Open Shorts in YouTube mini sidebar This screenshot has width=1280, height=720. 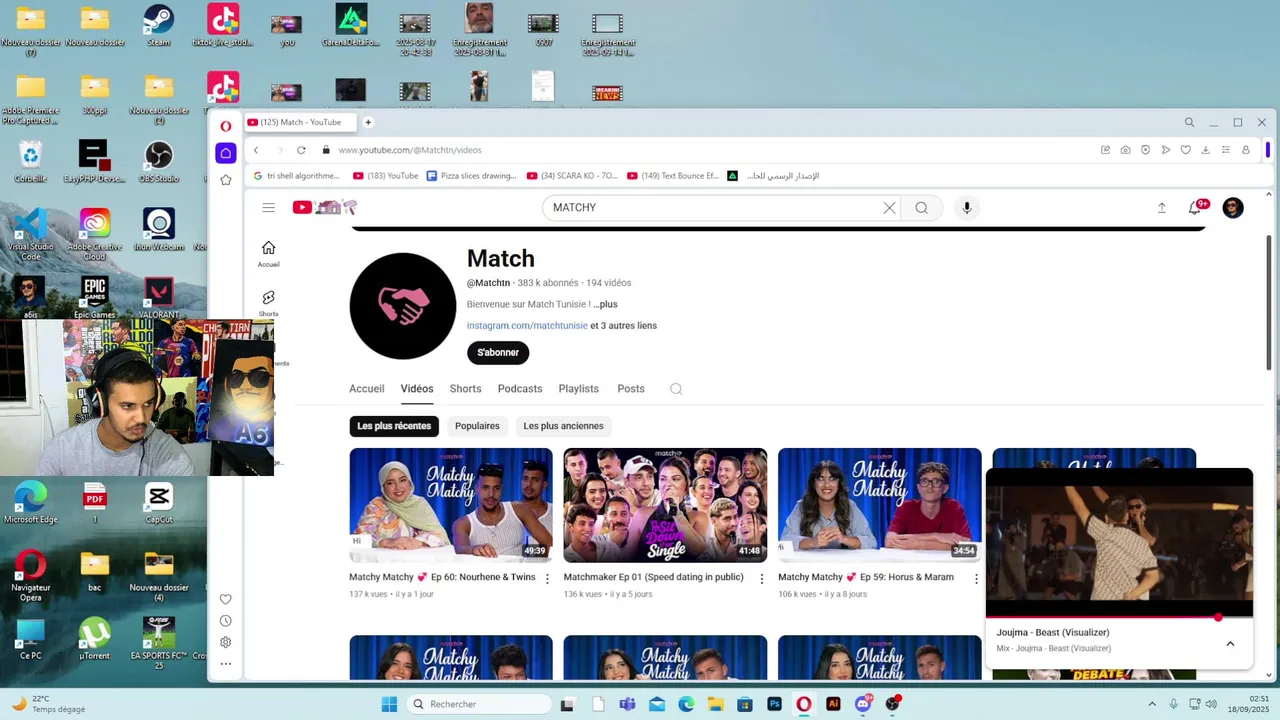click(x=268, y=304)
